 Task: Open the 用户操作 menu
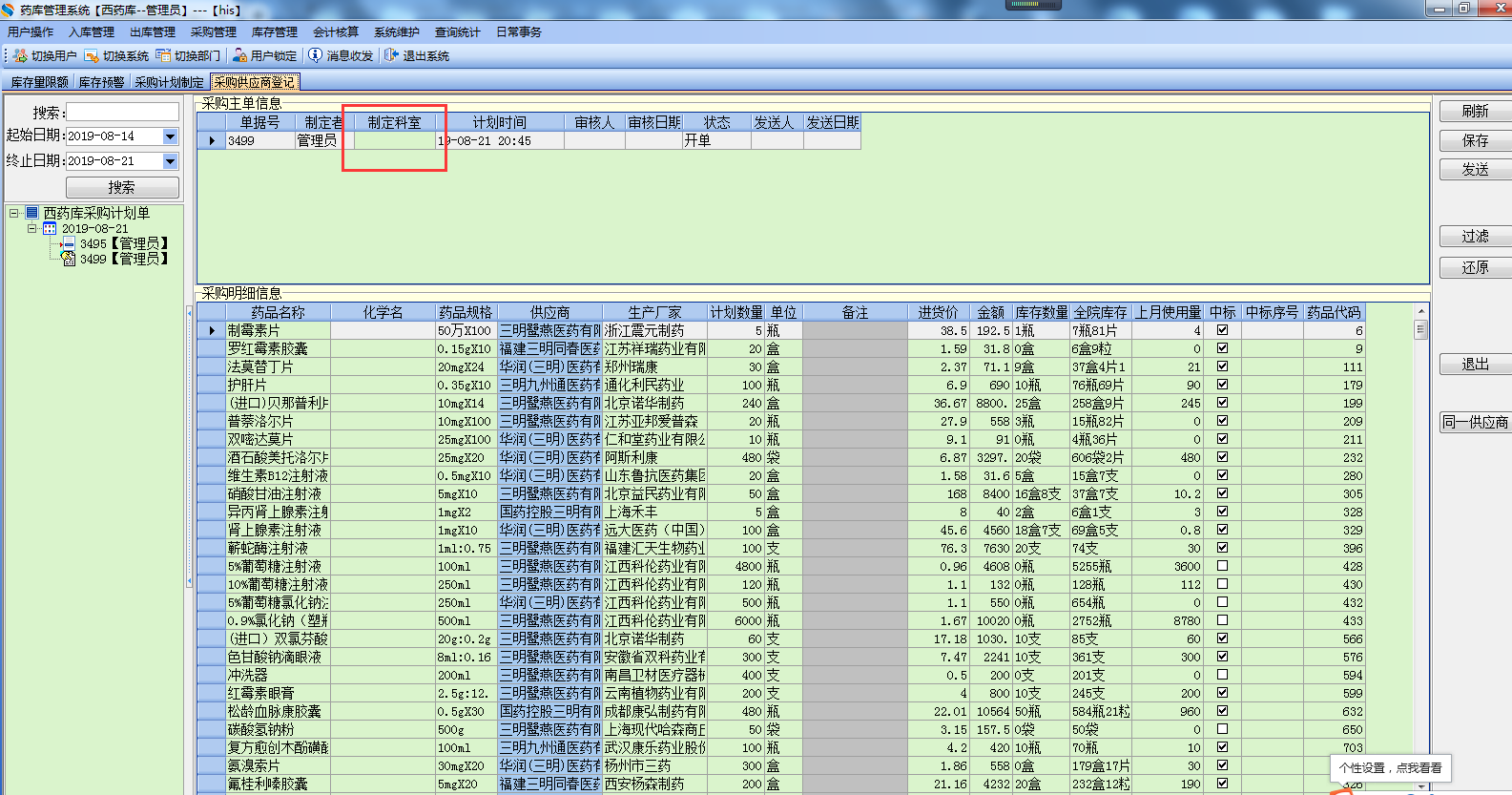31,32
